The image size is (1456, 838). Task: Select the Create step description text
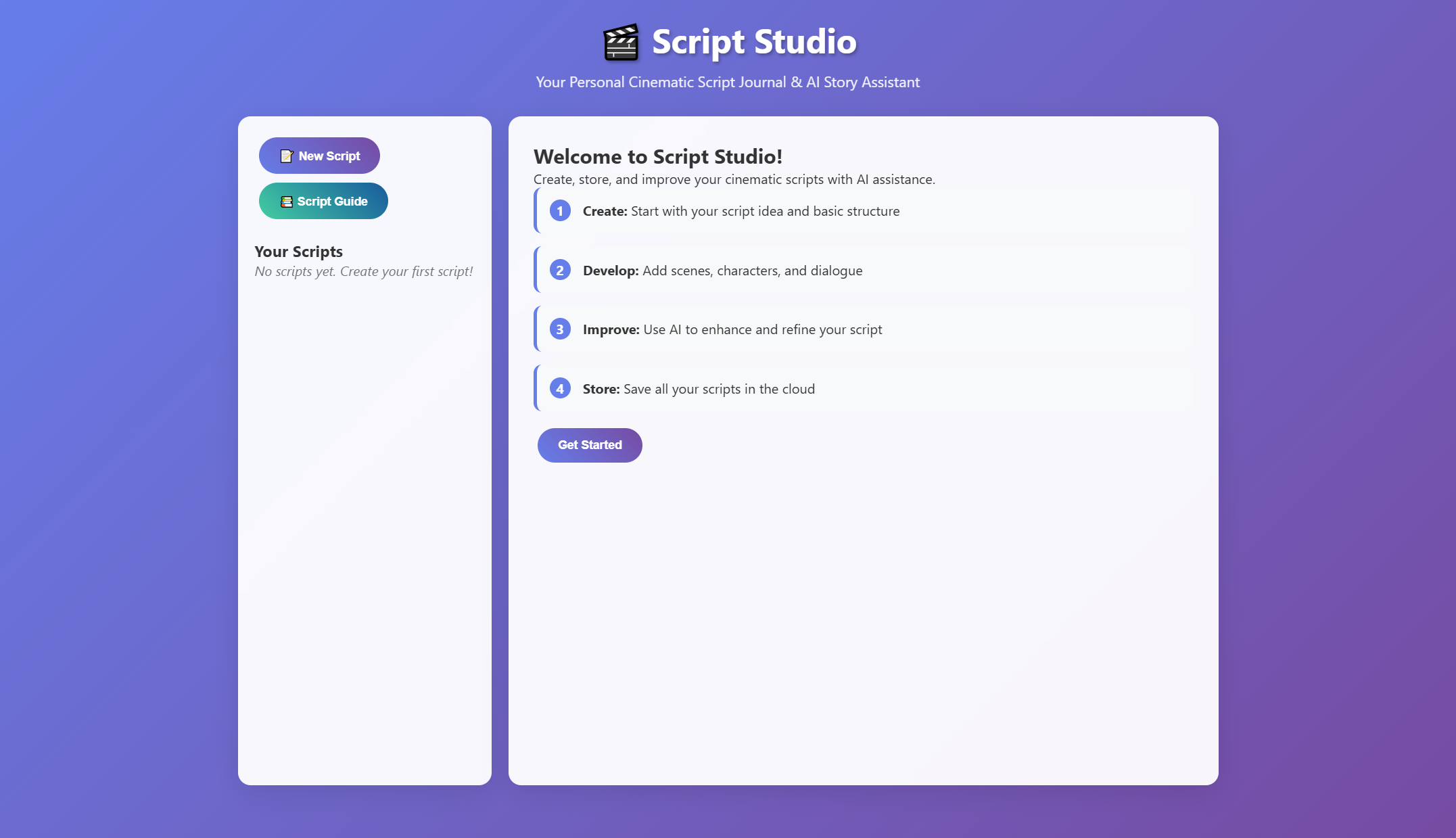741,210
